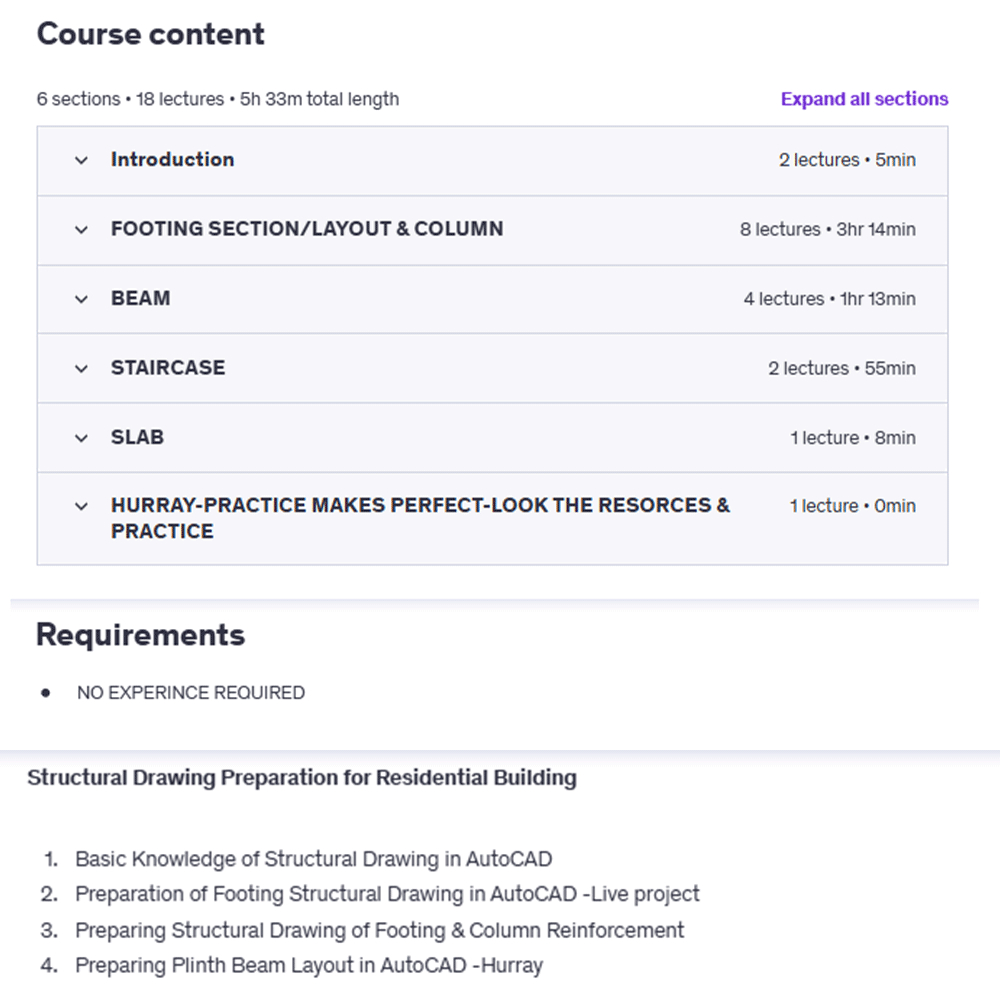Screen dimensions: 1000x1000
Task: Toggle the SLAB section chevron
Action: click(x=82, y=438)
